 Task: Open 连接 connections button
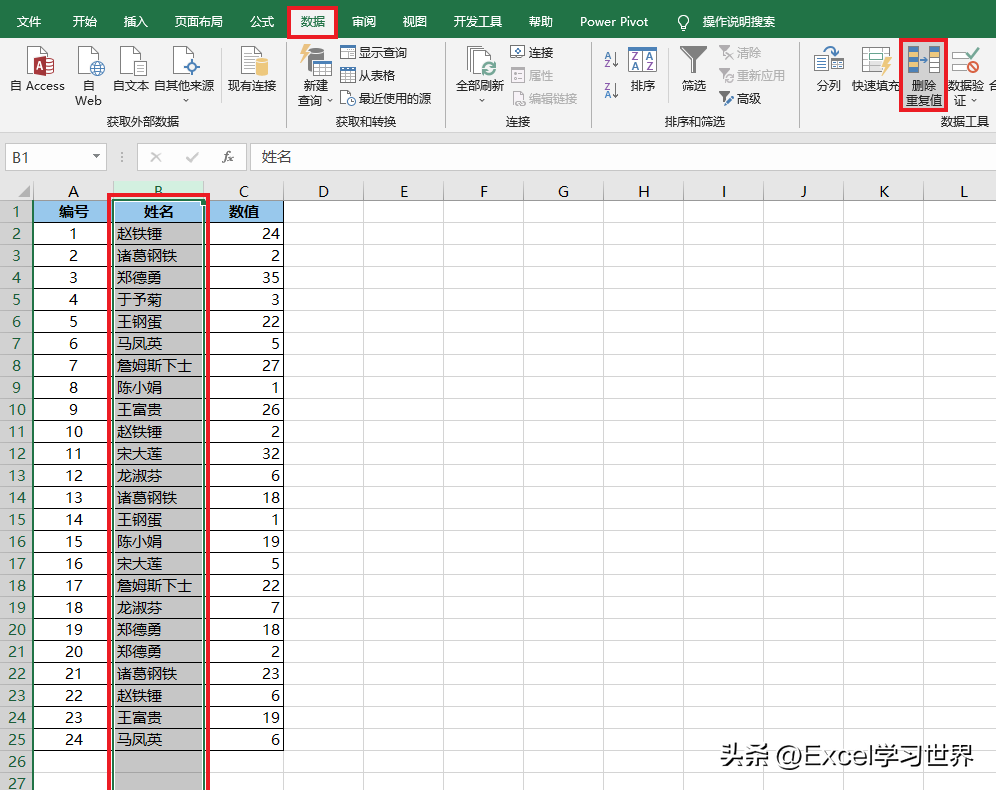(532, 52)
